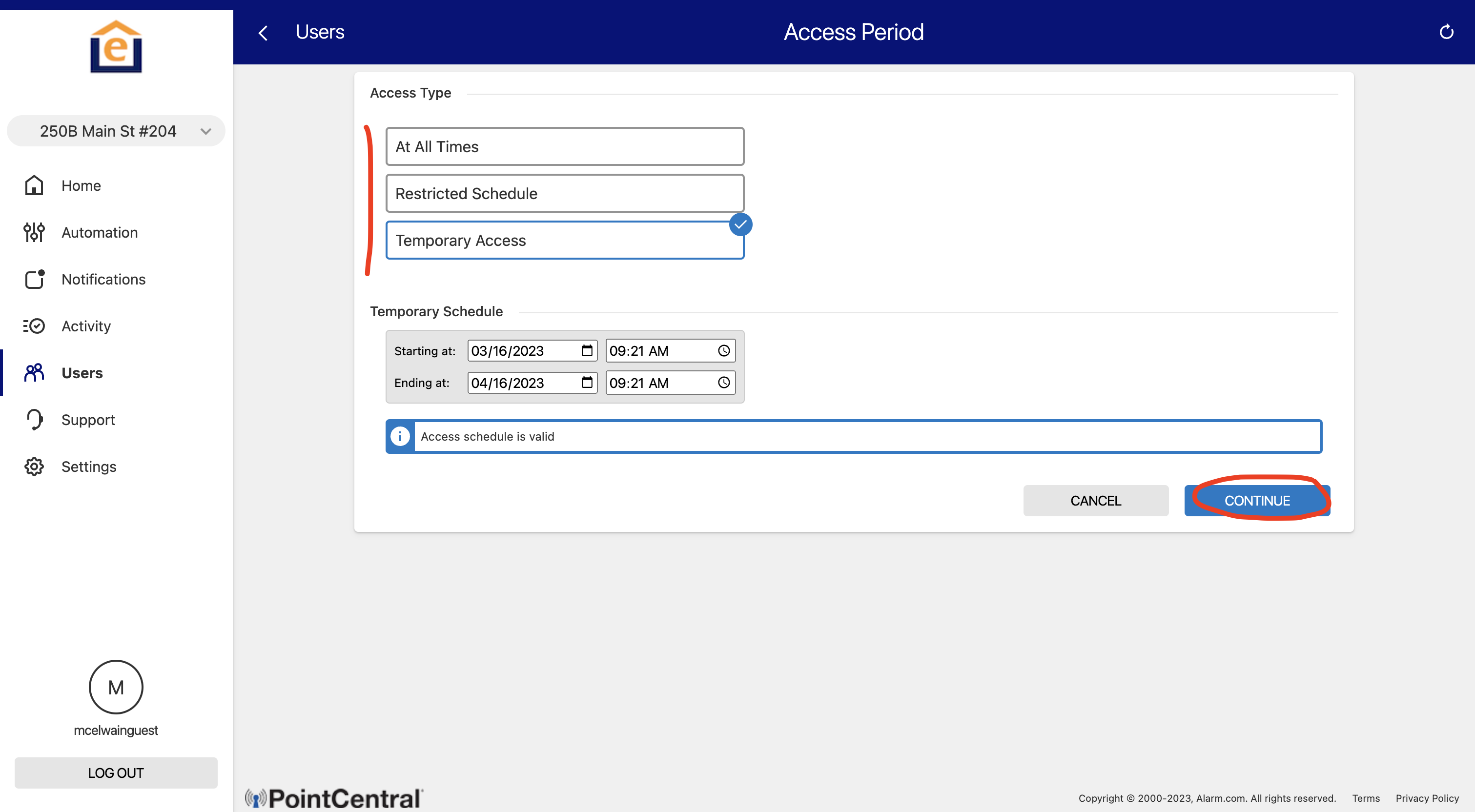Click the back arrow beside Users

coord(264,33)
